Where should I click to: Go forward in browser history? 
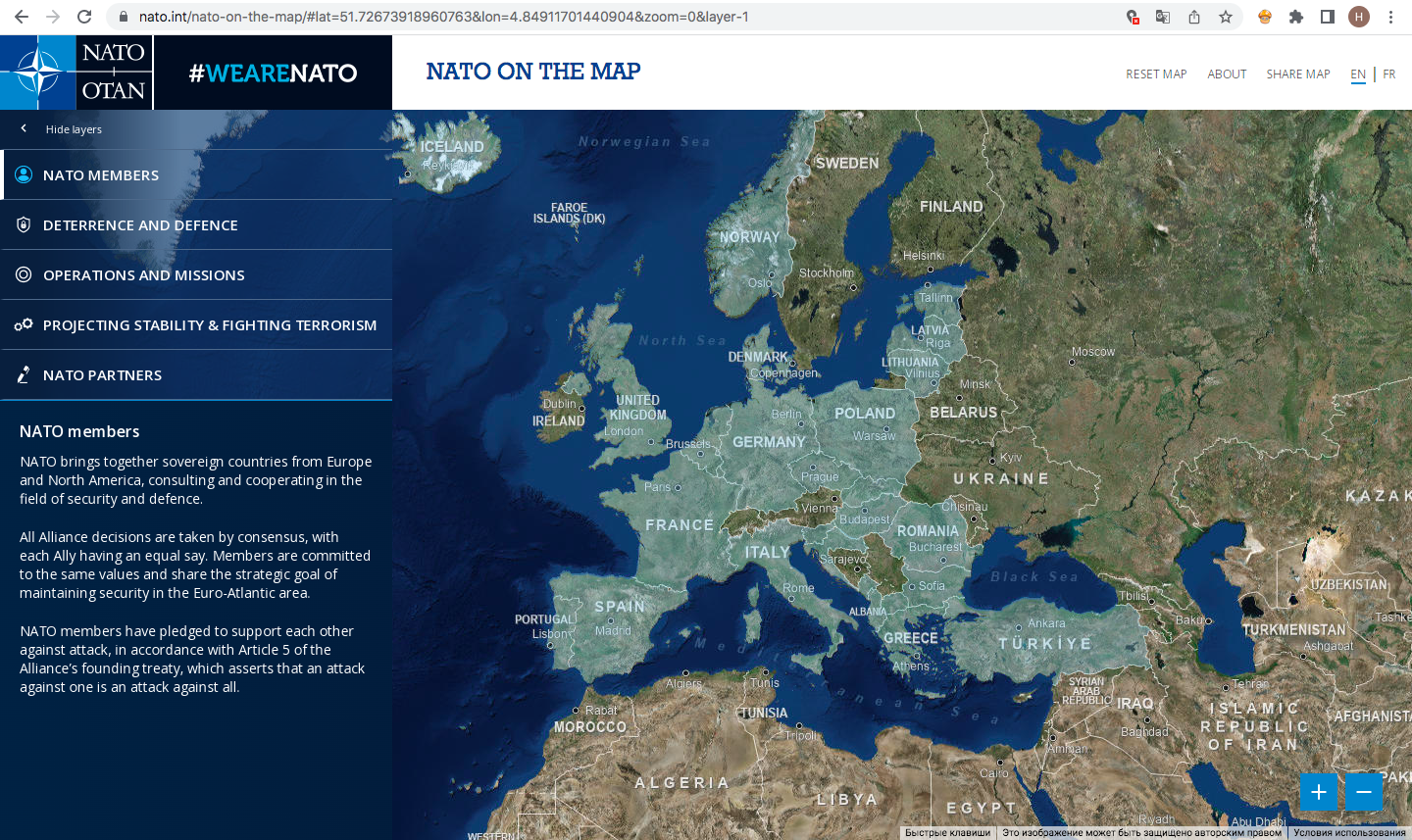pos(53,17)
